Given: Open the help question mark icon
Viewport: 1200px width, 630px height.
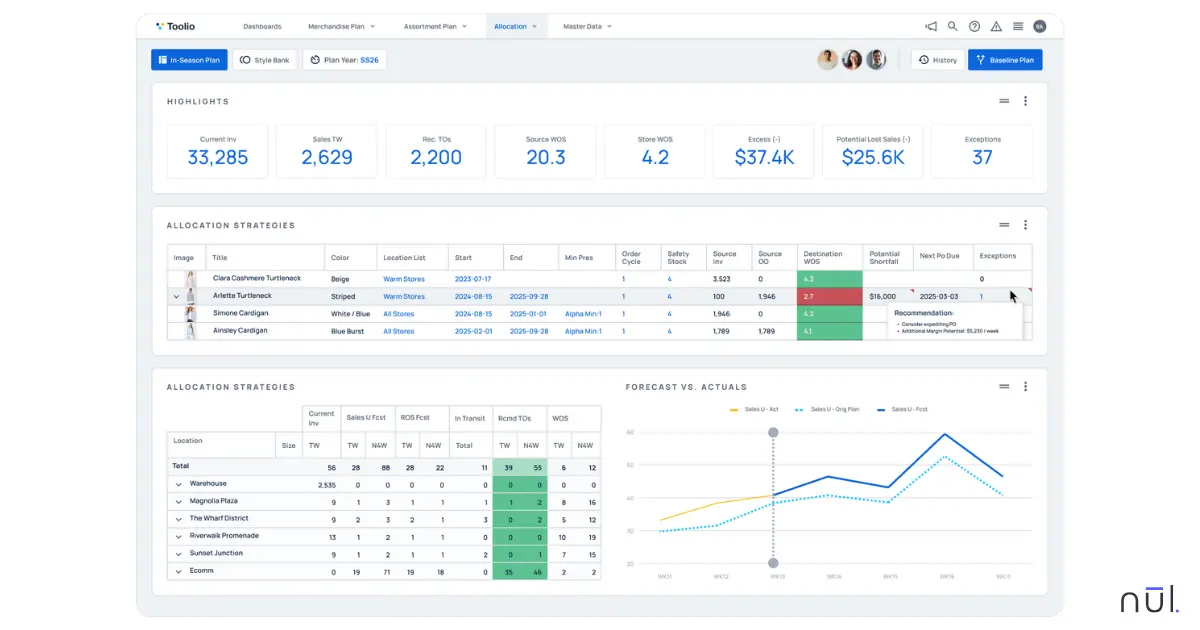Looking at the screenshot, I should tap(974, 27).
